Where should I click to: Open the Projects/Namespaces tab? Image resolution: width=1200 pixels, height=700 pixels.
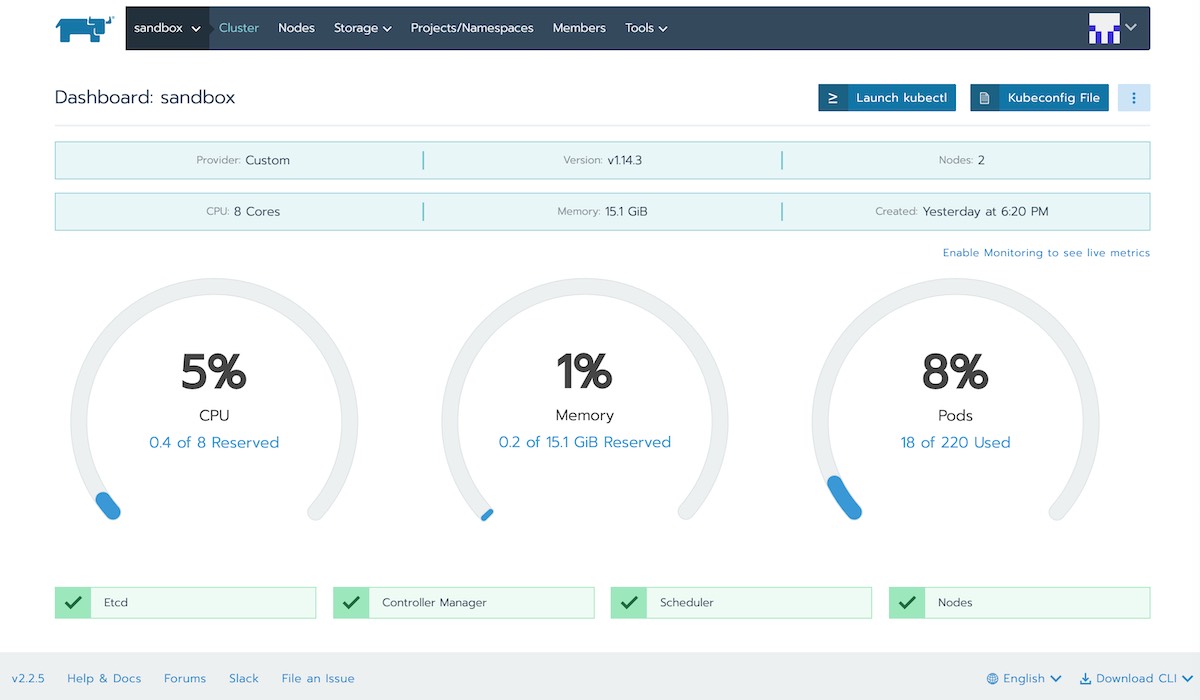point(472,28)
